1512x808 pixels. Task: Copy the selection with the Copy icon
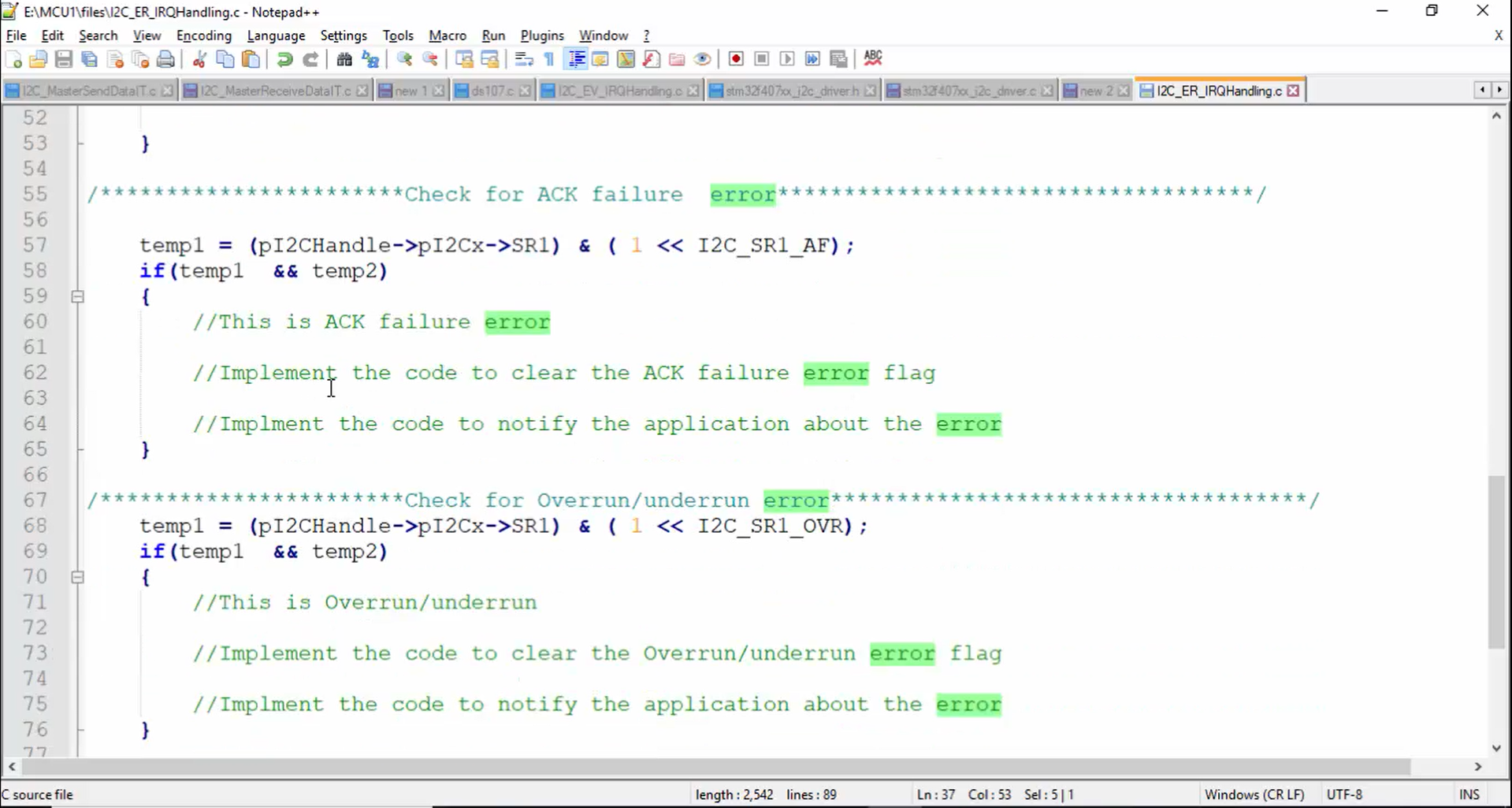coord(225,59)
